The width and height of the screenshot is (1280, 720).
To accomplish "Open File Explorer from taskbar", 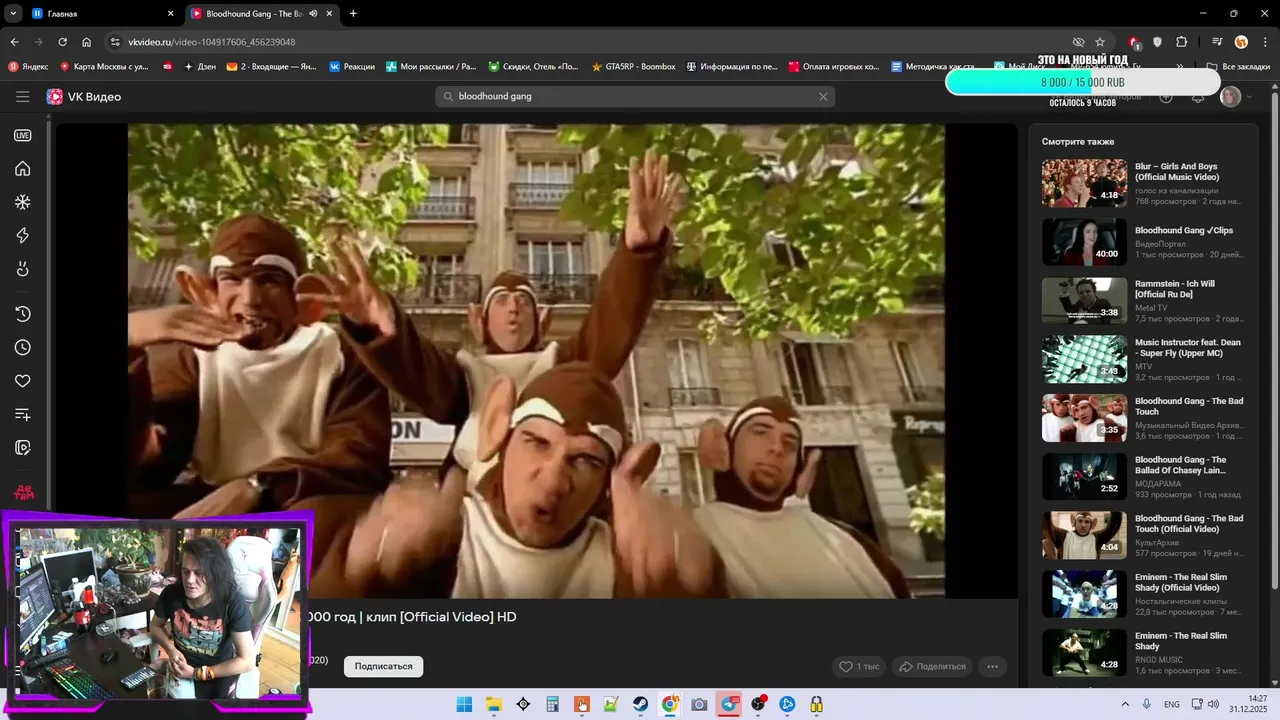I will click(x=494, y=704).
